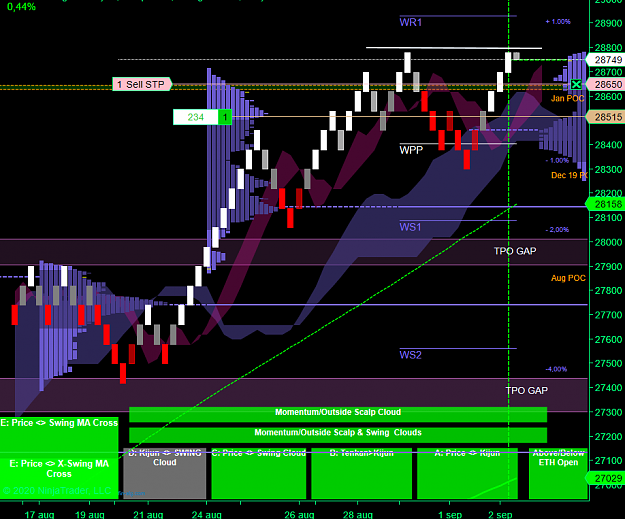The height and width of the screenshot is (519, 625).
Task: Click the 27300 price axis label
Action: [x=608, y=412]
